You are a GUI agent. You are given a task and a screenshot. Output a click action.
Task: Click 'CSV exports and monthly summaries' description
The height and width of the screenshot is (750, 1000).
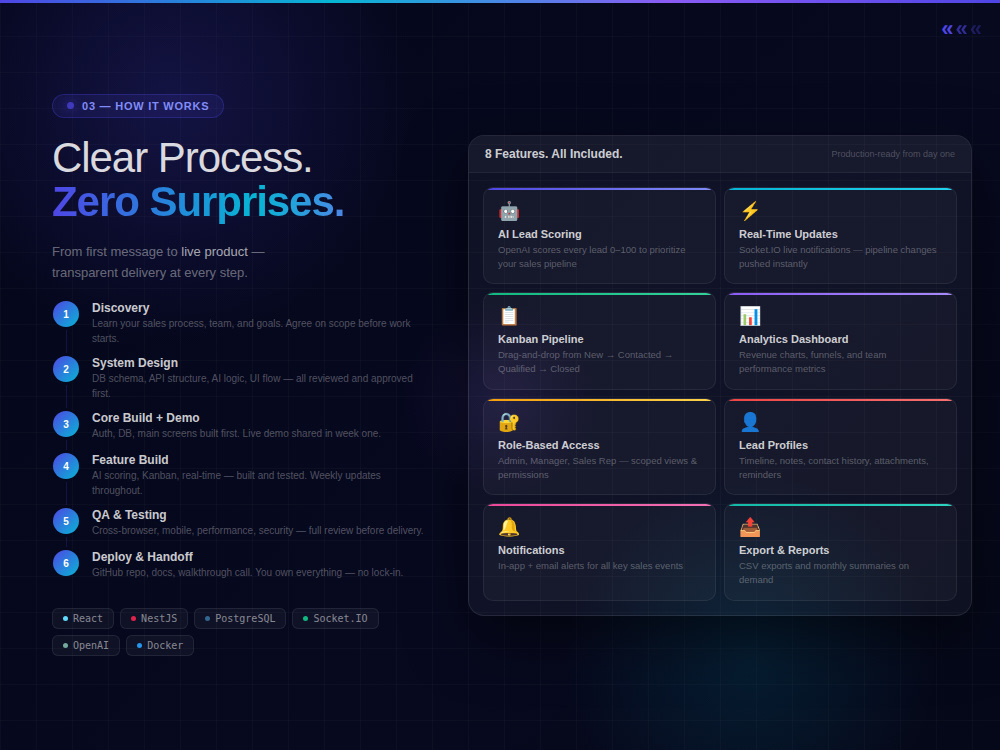point(824,573)
